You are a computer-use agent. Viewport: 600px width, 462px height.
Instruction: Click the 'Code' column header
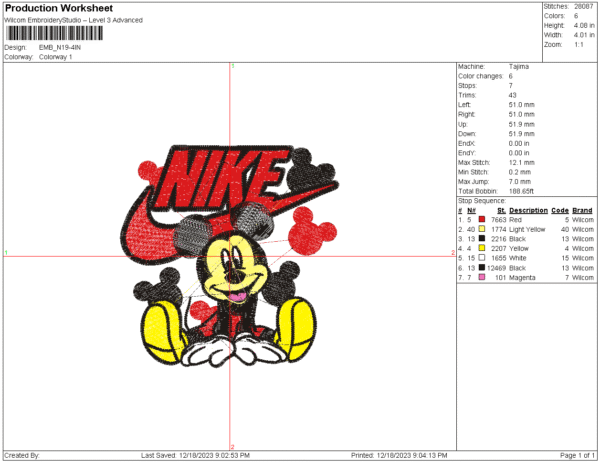(x=560, y=210)
